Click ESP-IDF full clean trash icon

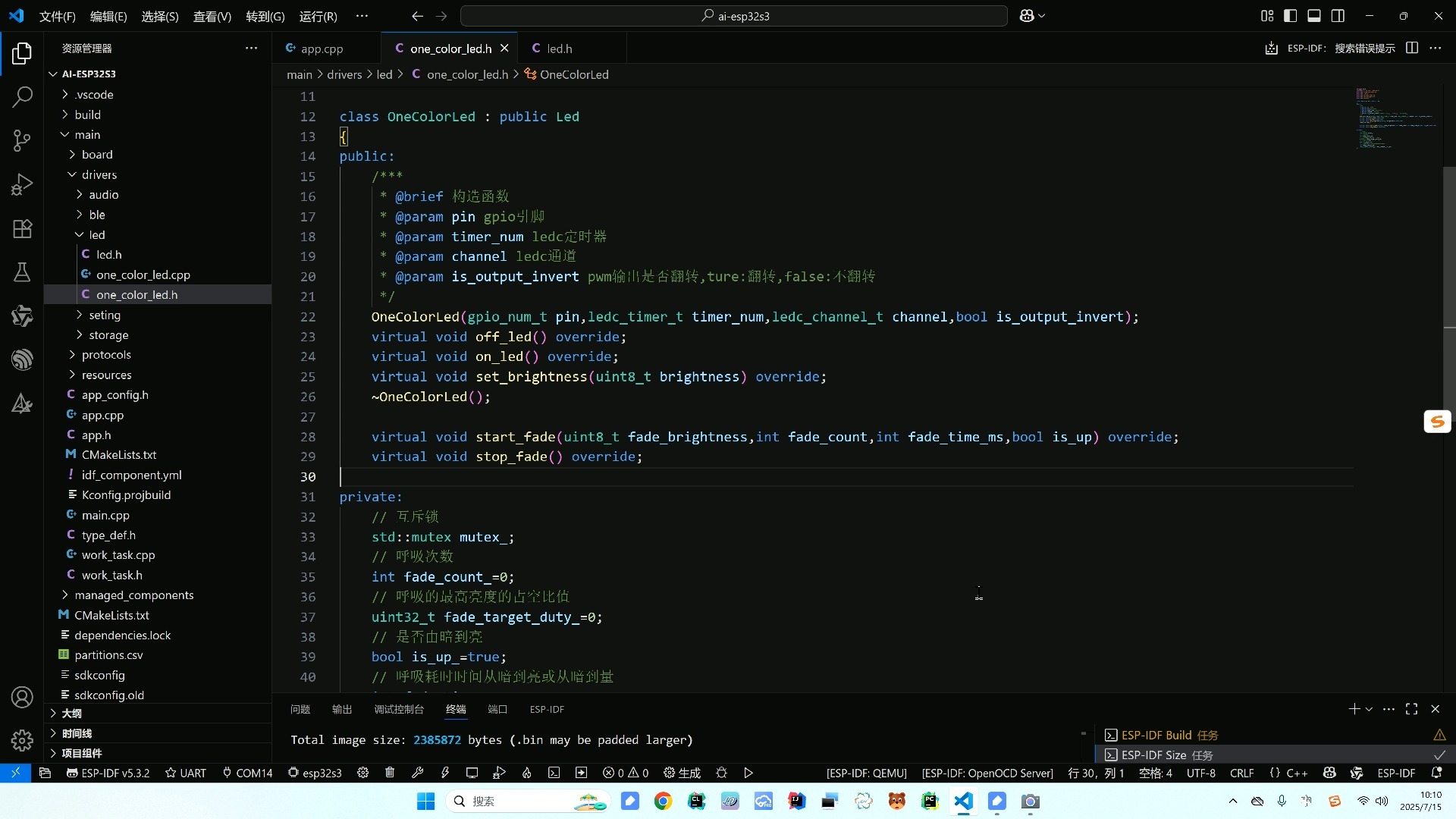pos(390,773)
